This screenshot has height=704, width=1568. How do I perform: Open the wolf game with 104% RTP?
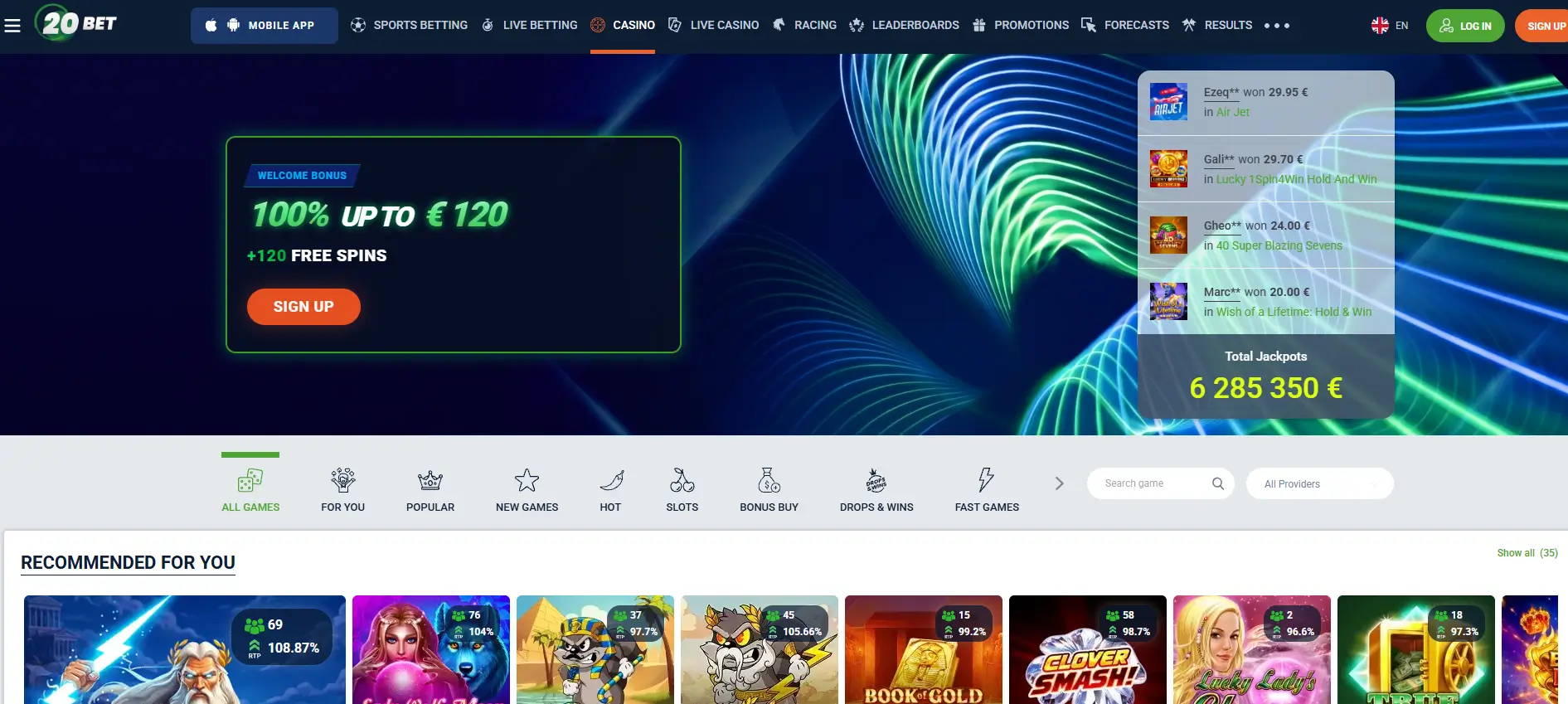[x=431, y=650]
